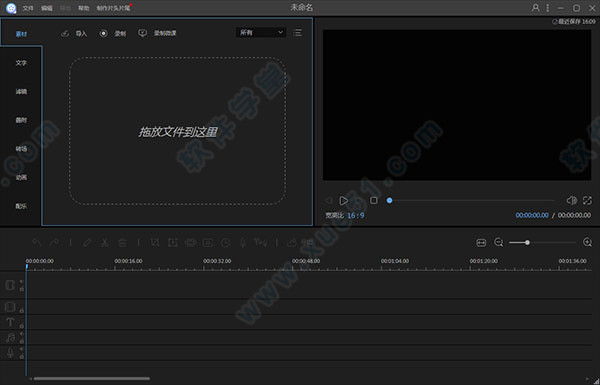Toggle mute on the video track
The height and width of the screenshot is (385, 600).
(x=22, y=282)
